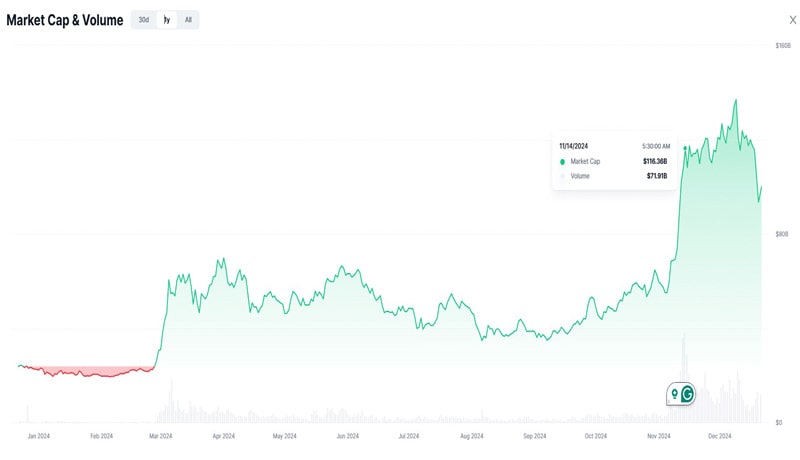Select the 30d time range tab
The width and height of the screenshot is (800, 460).
click(x=144, y=20)
